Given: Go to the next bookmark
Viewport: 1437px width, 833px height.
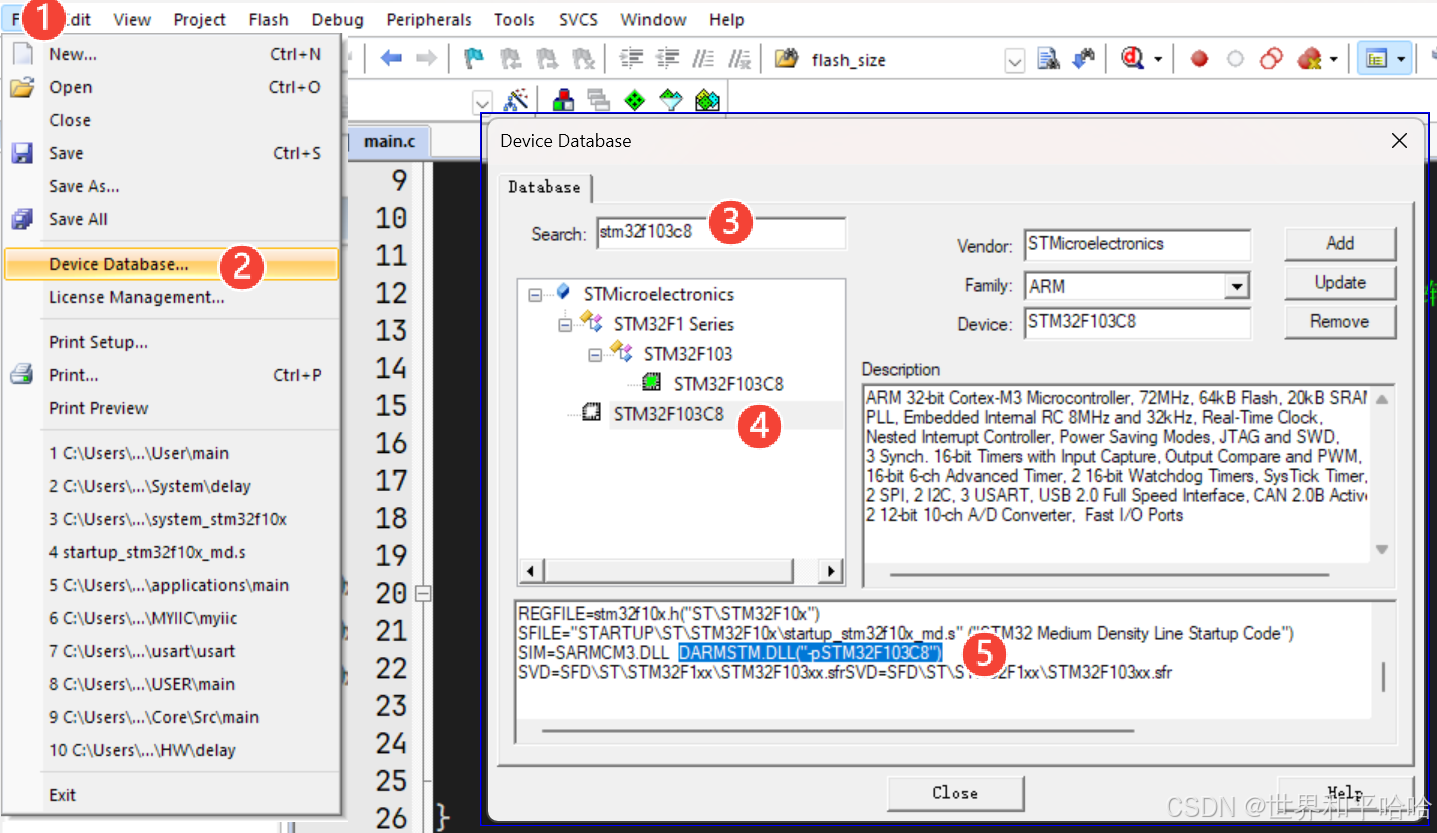Looking at the screenshot, I should click(x=546, y=59).
